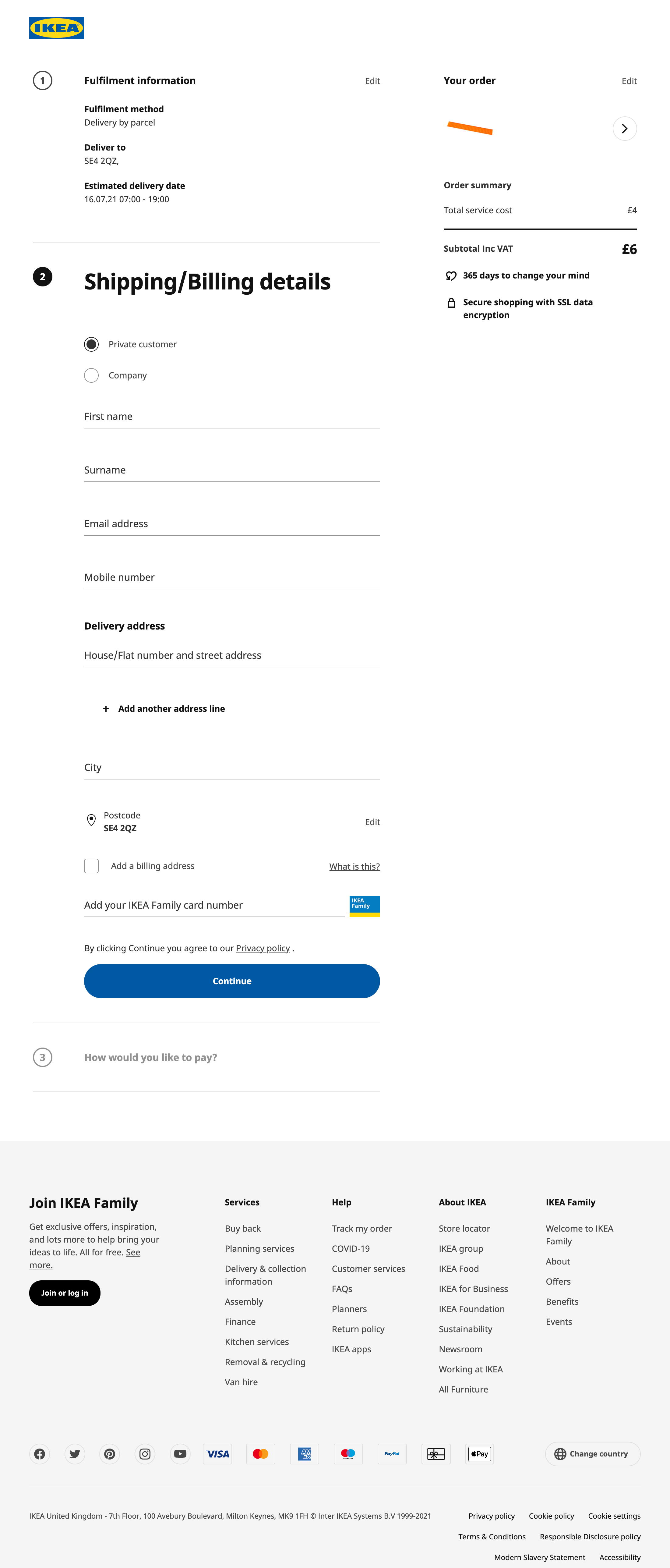Edit the Fulfilment information section

coord(372,81)
